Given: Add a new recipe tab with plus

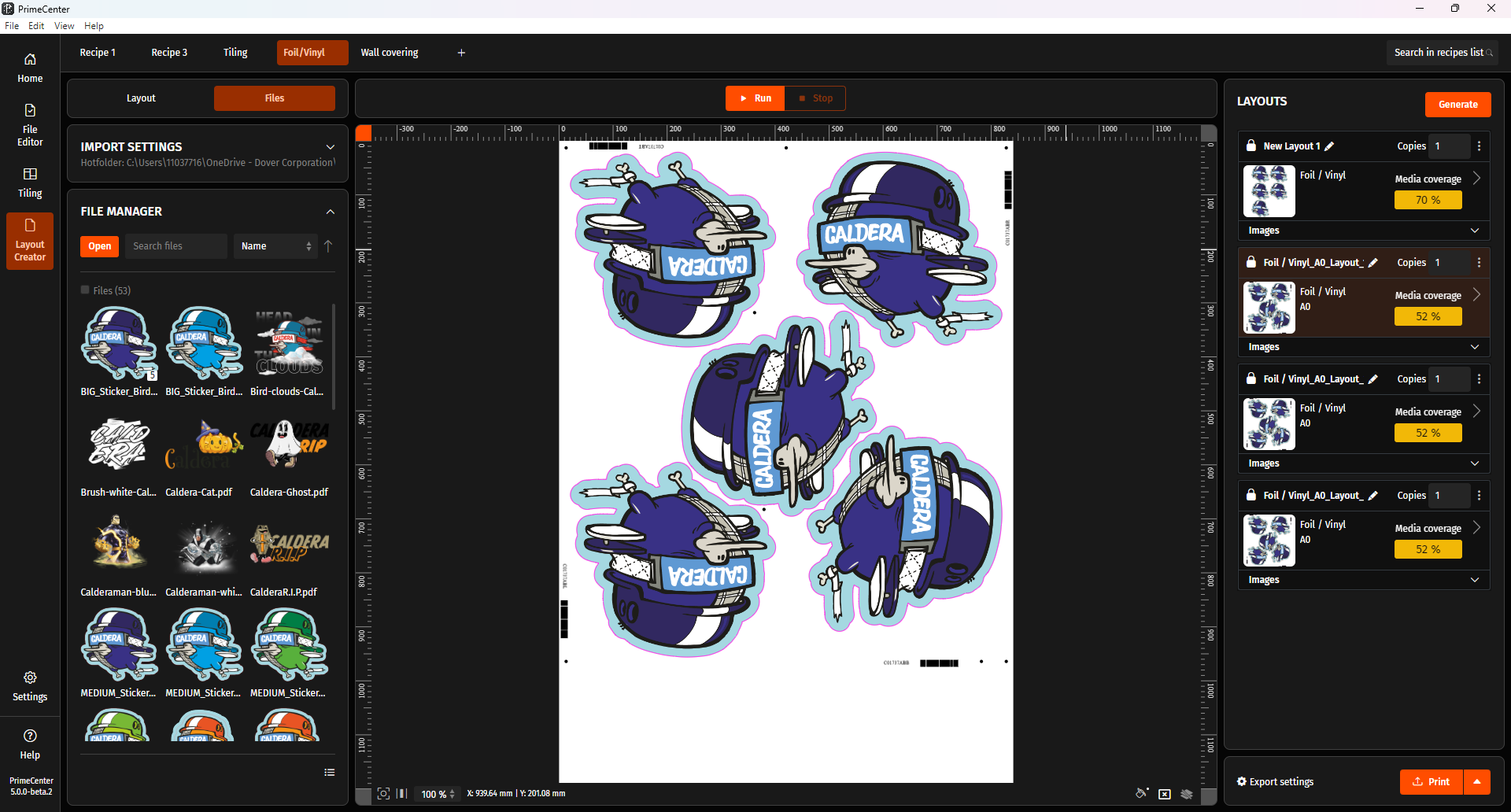Looking at the screenshot, I should (x=461, y=53).
